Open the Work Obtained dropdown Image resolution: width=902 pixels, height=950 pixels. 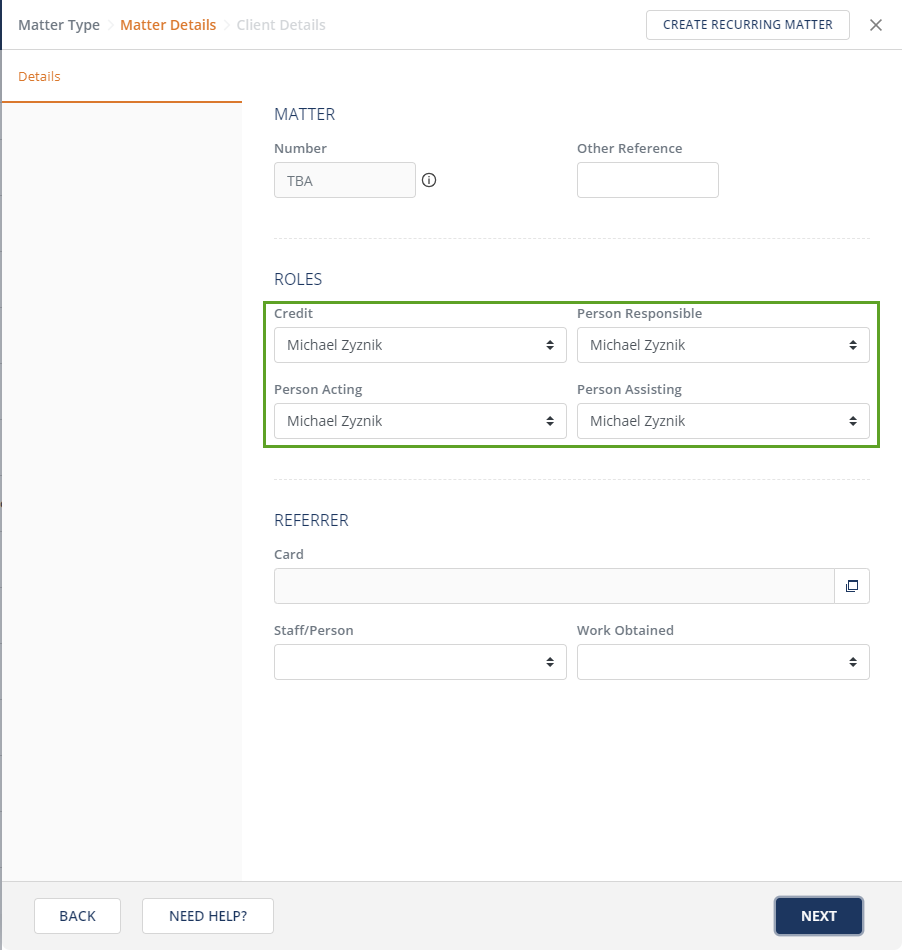(x=723, y=662)
